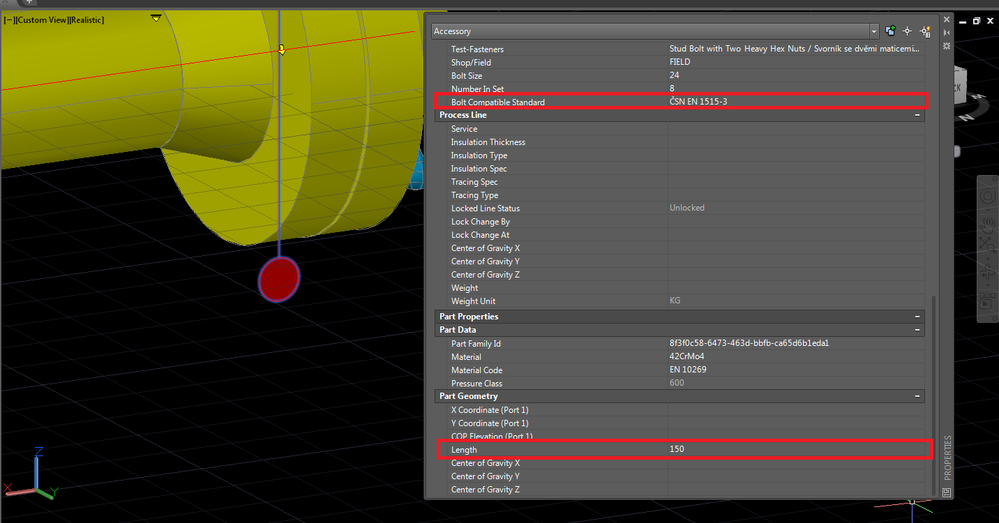Click Zoom Extents tool in navigation bar
999x523 pixels.
tap(988, 245)
